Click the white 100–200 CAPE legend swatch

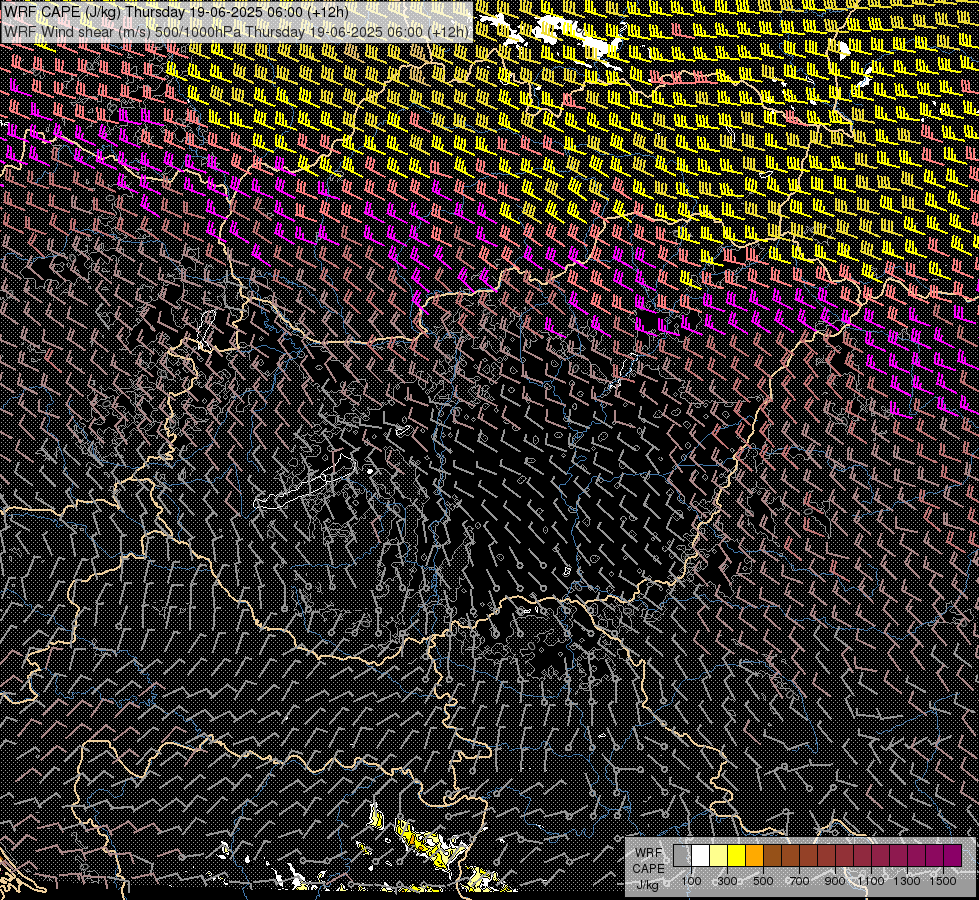(701, 855)
